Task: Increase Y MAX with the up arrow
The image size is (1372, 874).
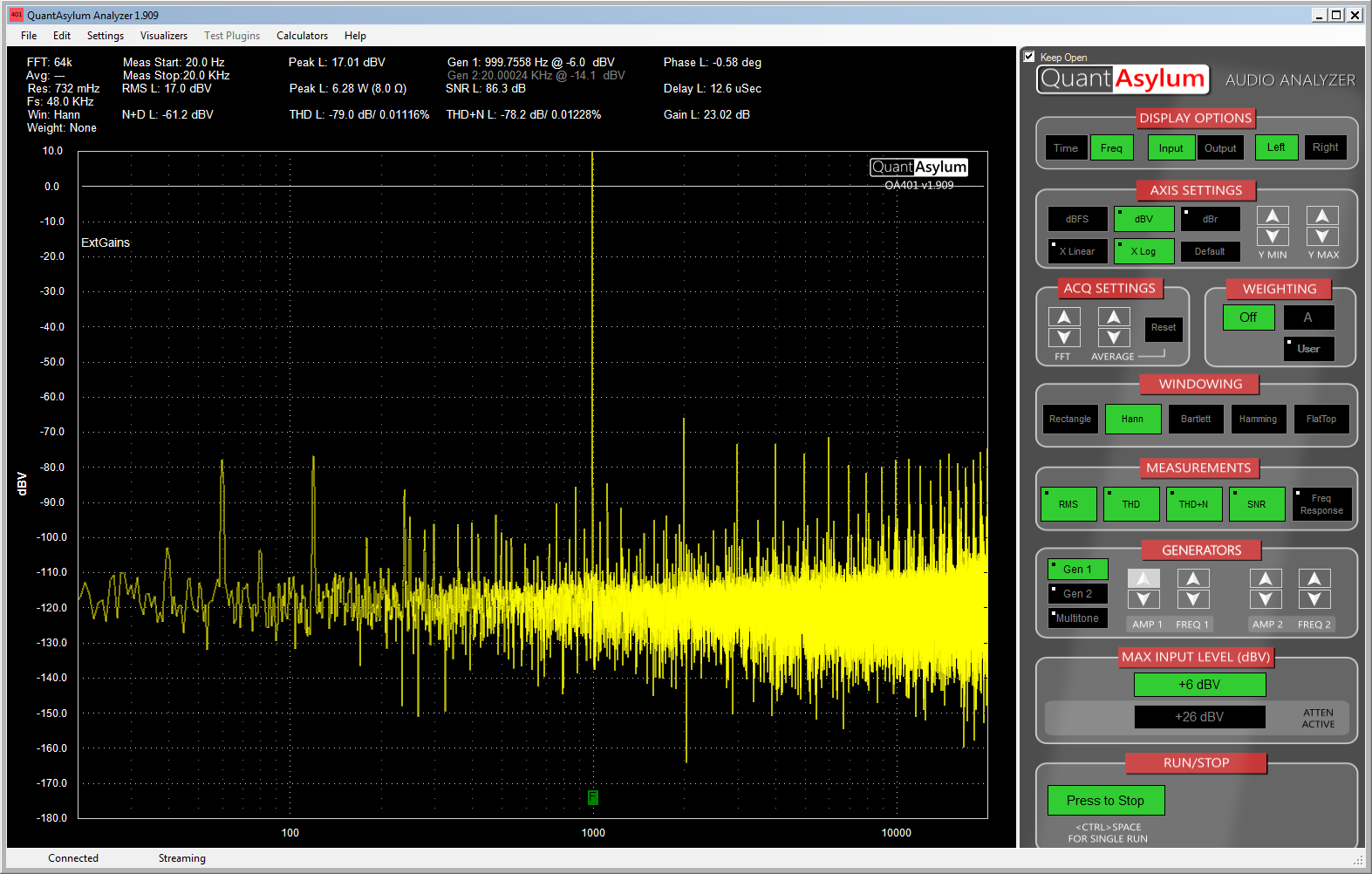Action: click(x=1322, y=215)
